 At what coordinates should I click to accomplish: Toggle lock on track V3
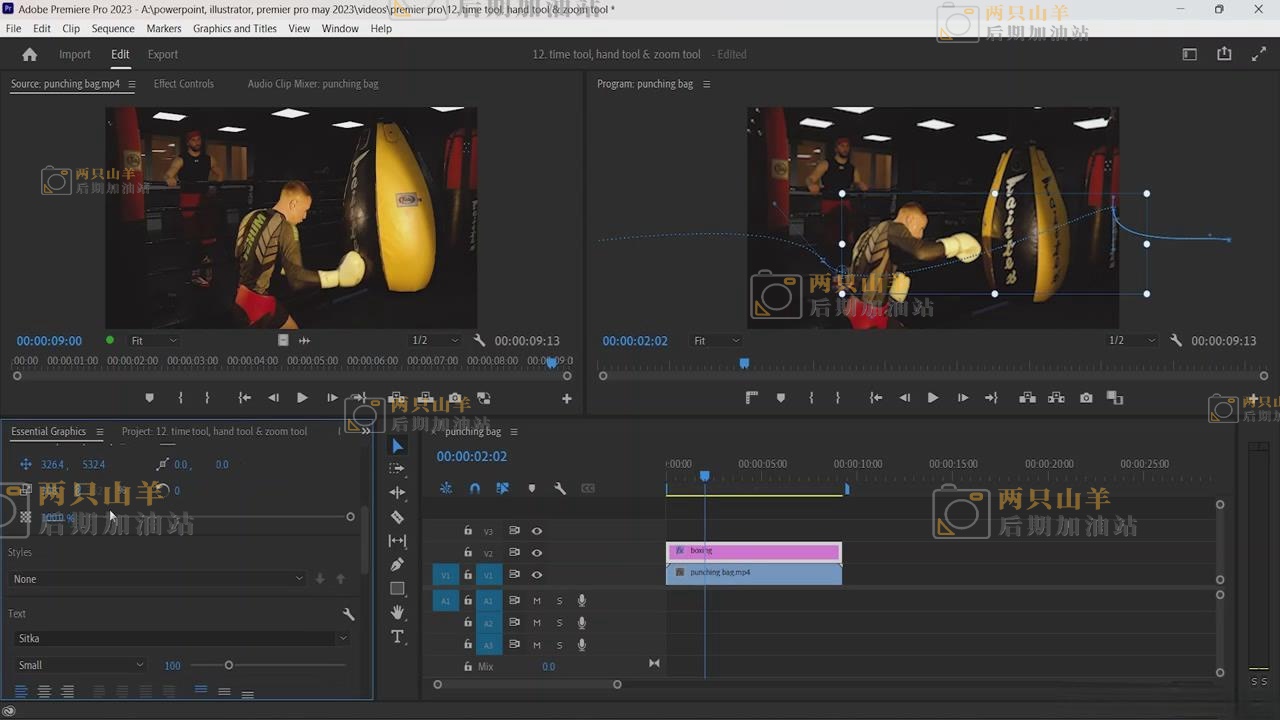[468, 531]
